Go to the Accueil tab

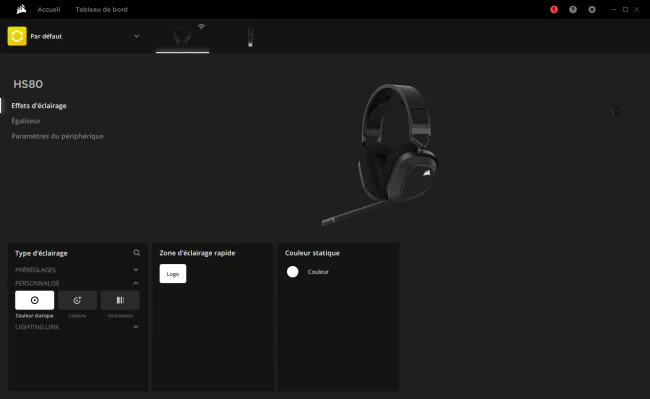(49, 9)
